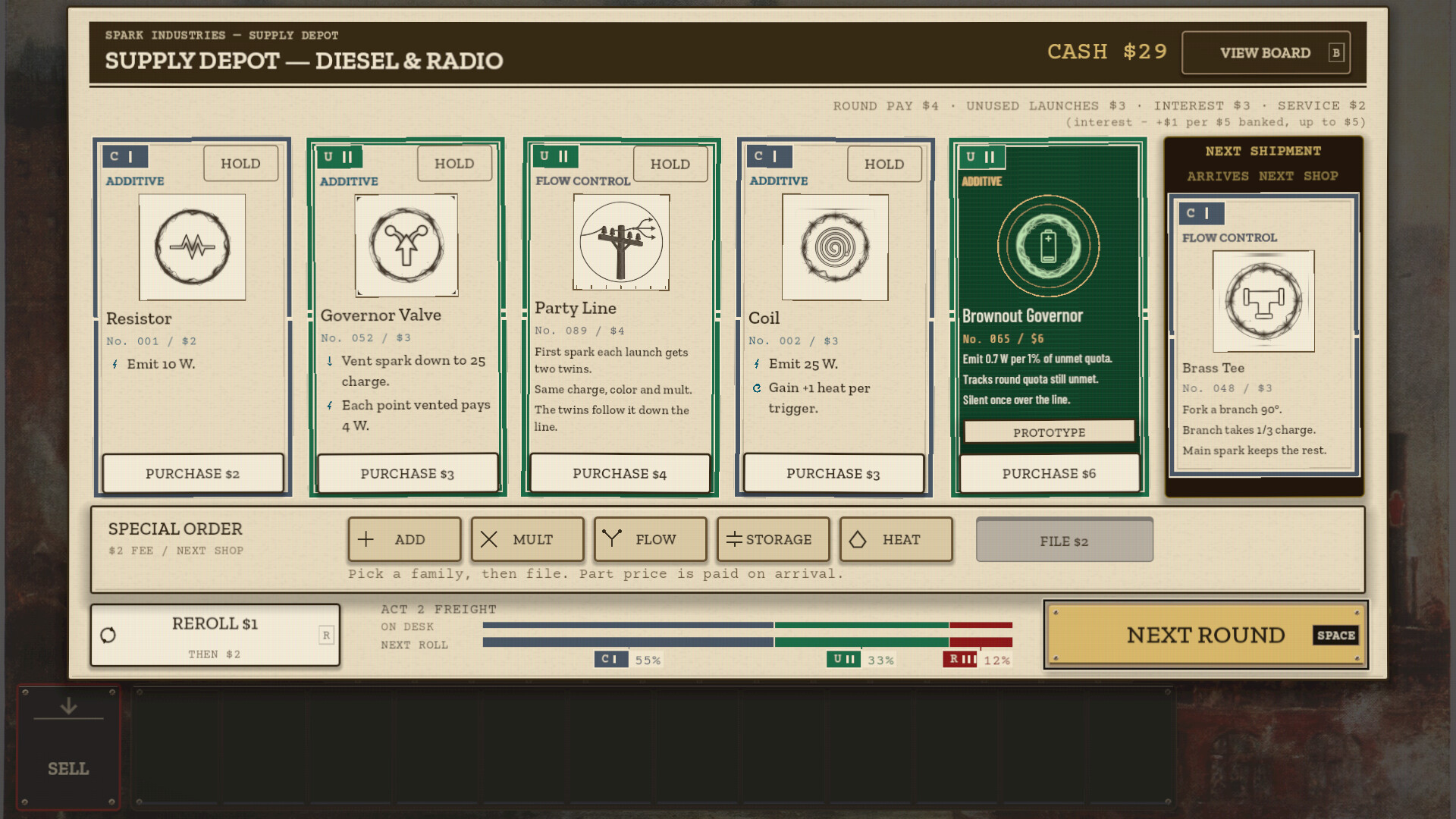Click the down-arrow sell tray icon
Viewport: 1456px width, 819px height.
[x=68, y=707]
